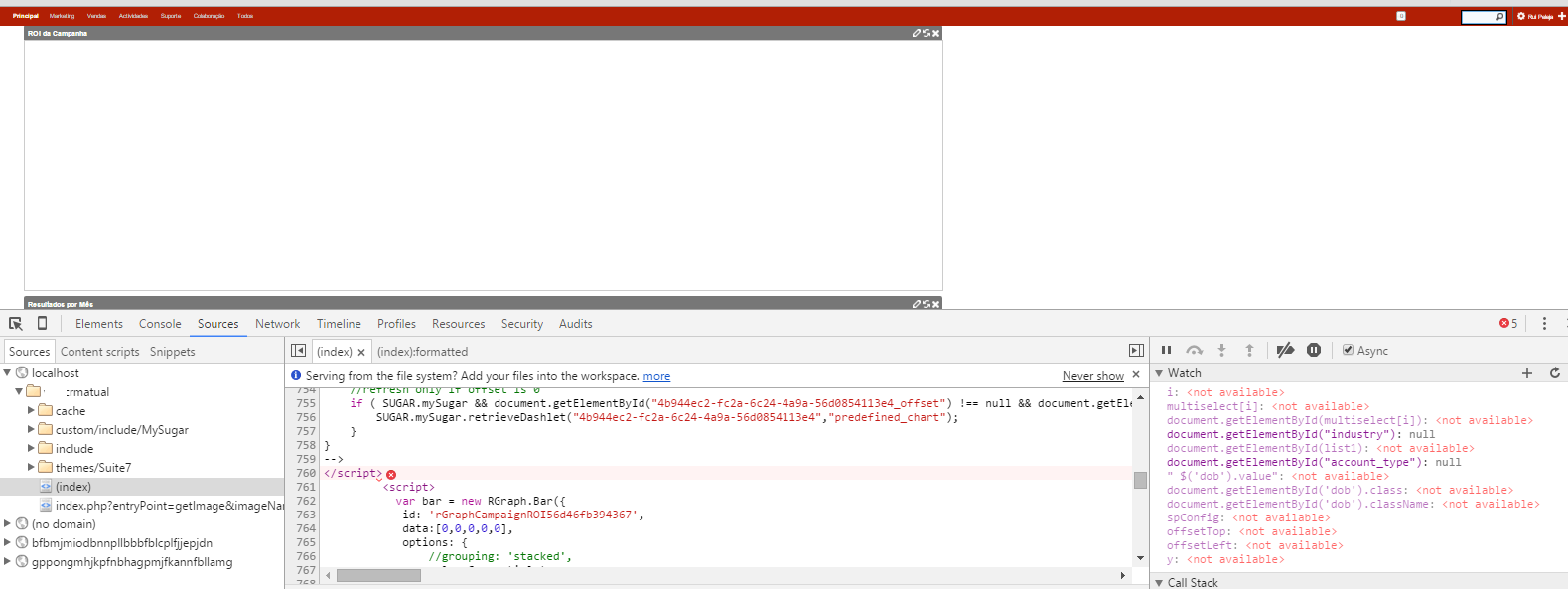This screenshot has width=1568, height=589.
Task: Click the horizontal scrollbar thumb of the code editor
Action: point(378,575)
